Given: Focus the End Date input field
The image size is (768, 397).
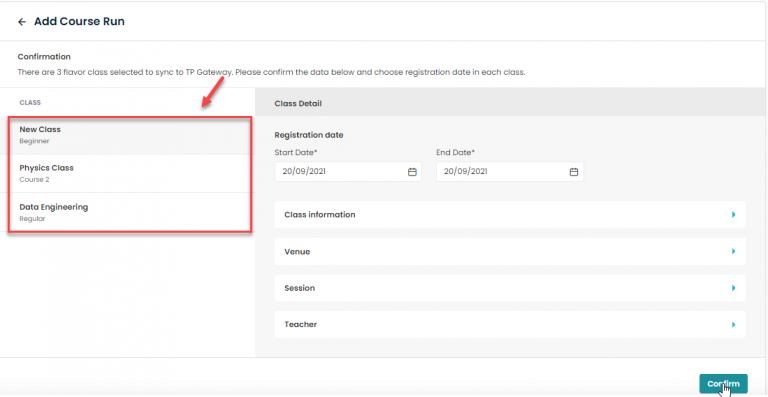Looking at the screenshot, I should pos(509,172).
